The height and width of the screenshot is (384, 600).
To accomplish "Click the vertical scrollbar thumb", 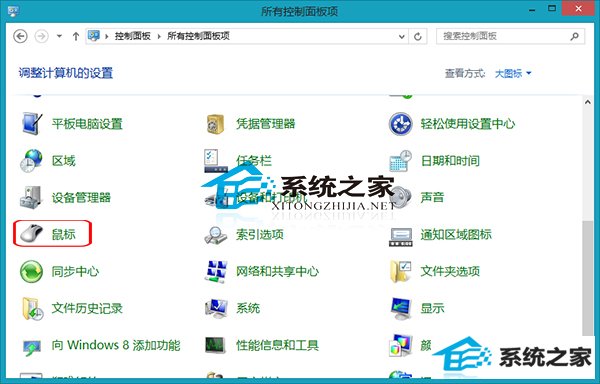I will point(588,278).
